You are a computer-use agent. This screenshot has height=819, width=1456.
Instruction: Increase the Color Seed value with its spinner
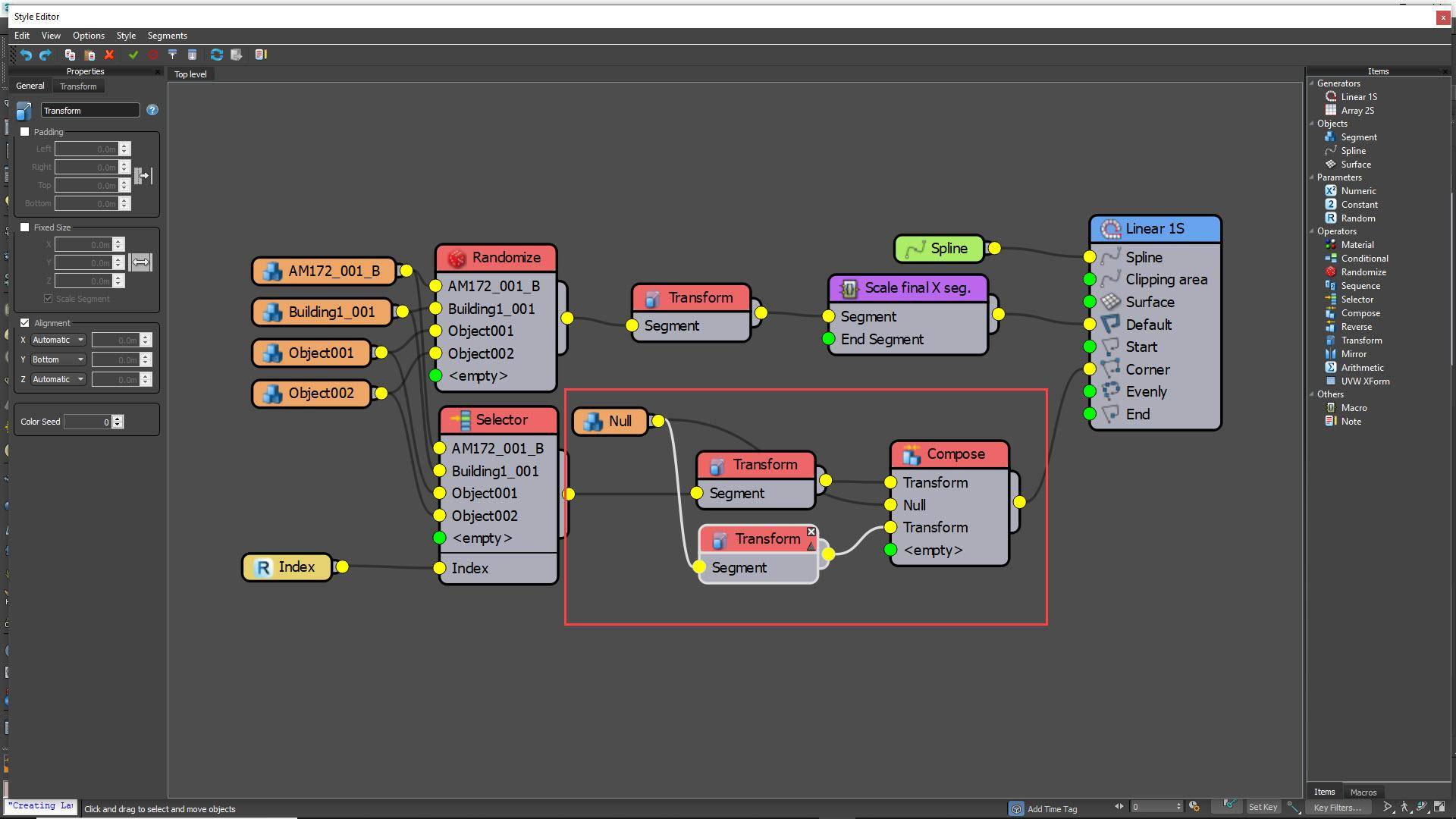tap(118, 418)
